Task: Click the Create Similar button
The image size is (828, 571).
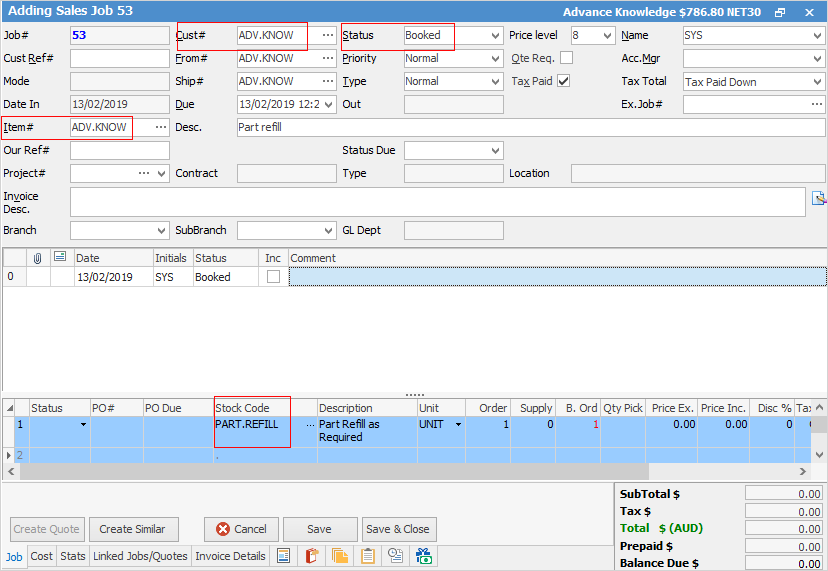Action: [x=133, y=529]
